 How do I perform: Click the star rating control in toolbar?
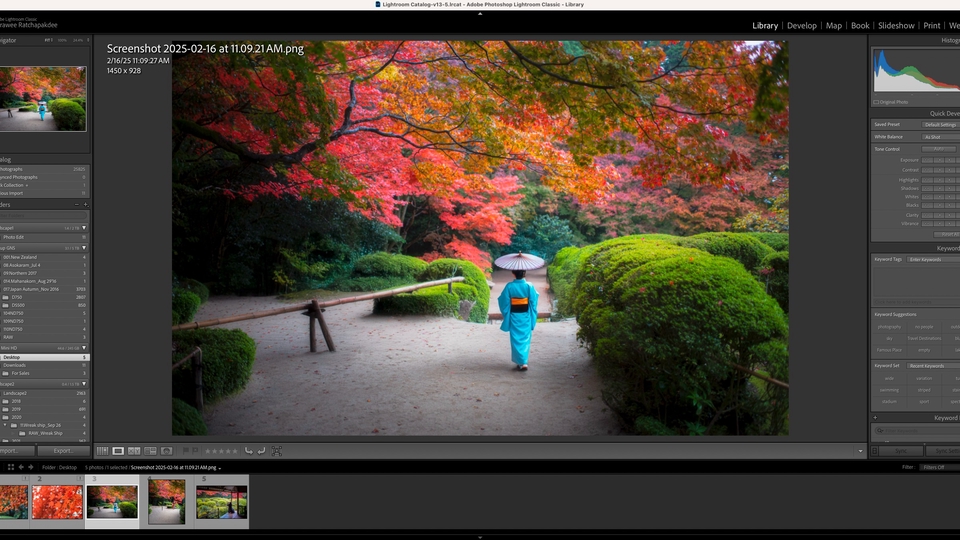(221, 451)
